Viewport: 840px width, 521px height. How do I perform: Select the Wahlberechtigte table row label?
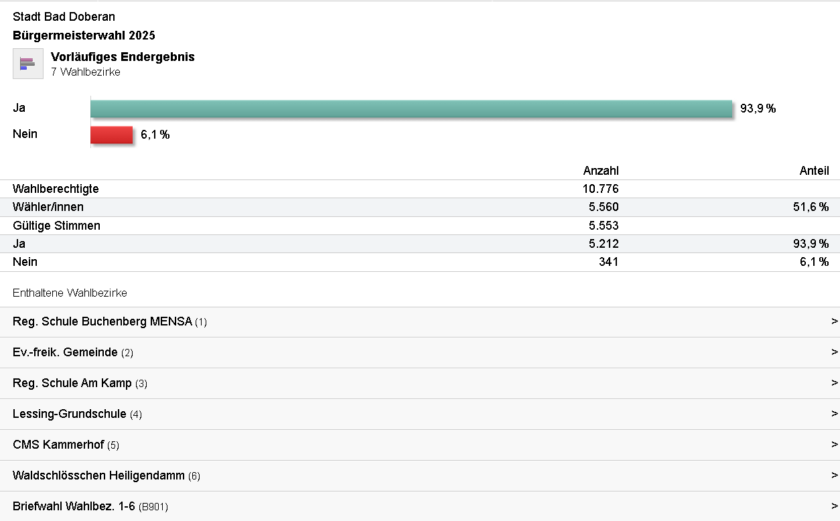point(55,189)
